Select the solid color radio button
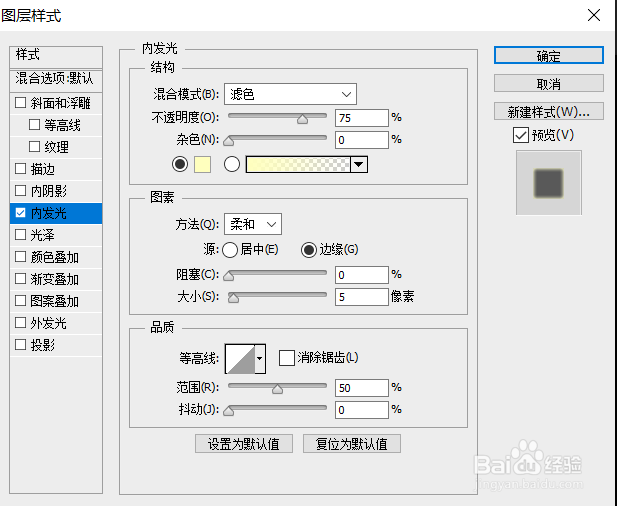Image resolution: width=617 pixels, height=506 pixels. pos(180,164)
